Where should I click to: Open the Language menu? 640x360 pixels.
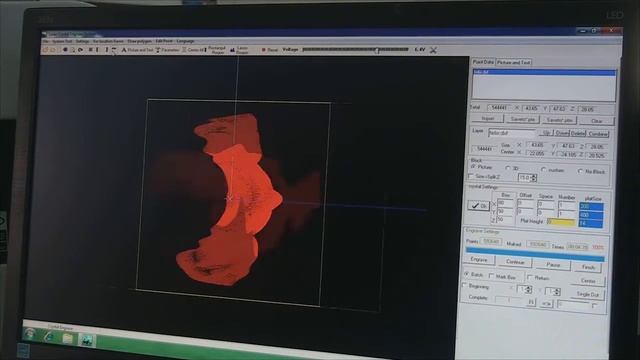pos(185,41)
